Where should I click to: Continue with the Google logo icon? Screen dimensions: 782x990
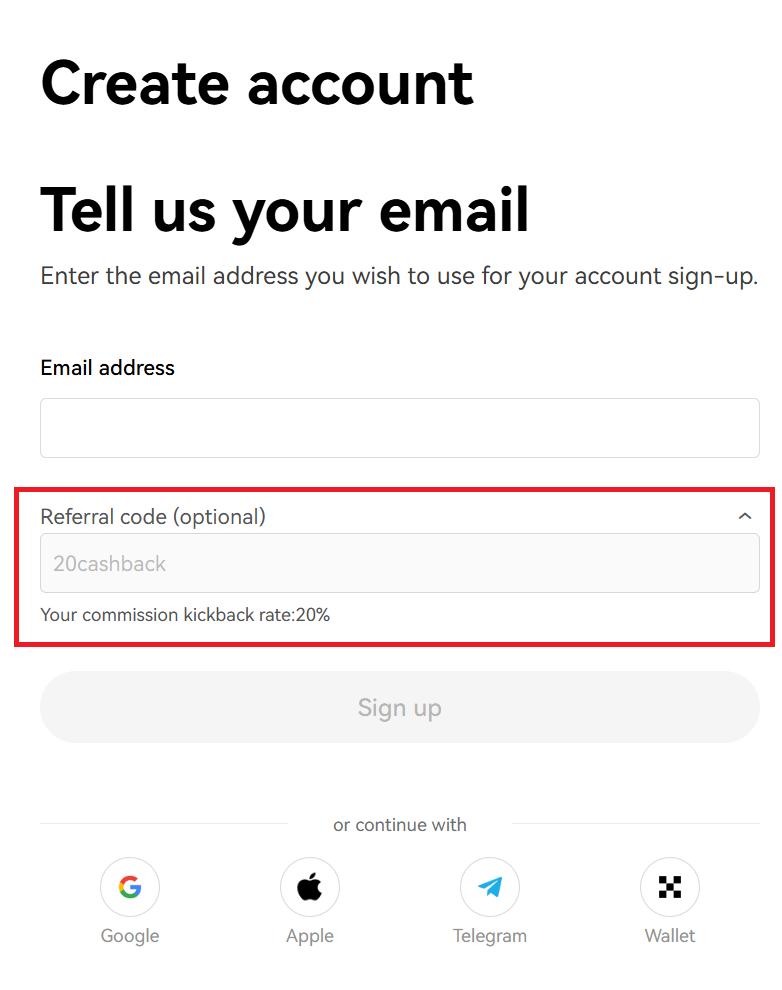click(x=130, y=887)
